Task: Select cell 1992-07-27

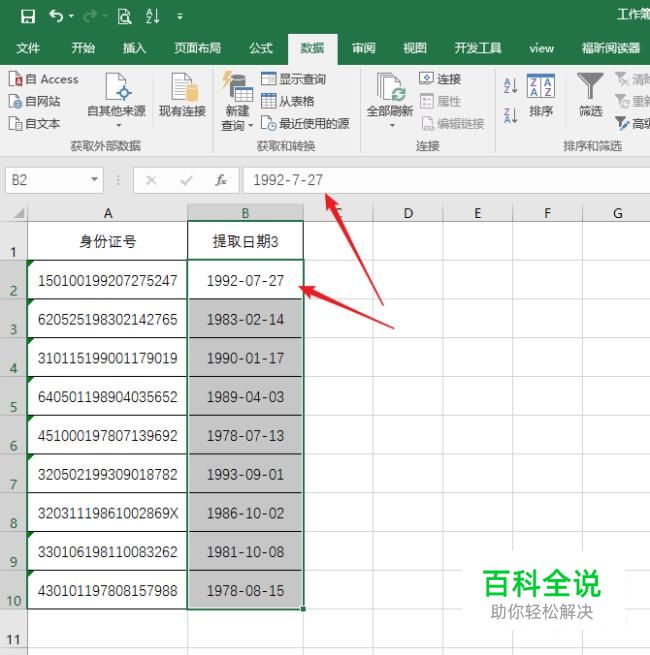Action: [x=245, y=280]
